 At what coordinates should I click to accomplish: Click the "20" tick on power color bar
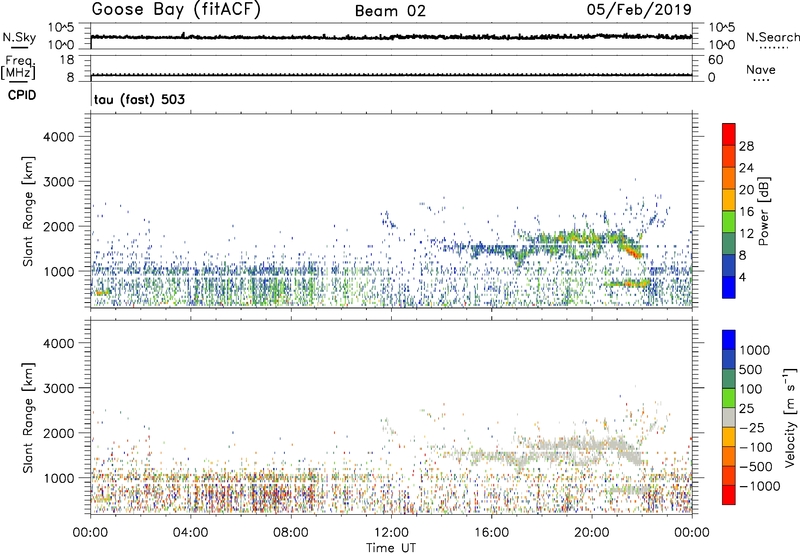tap(746, 190)
